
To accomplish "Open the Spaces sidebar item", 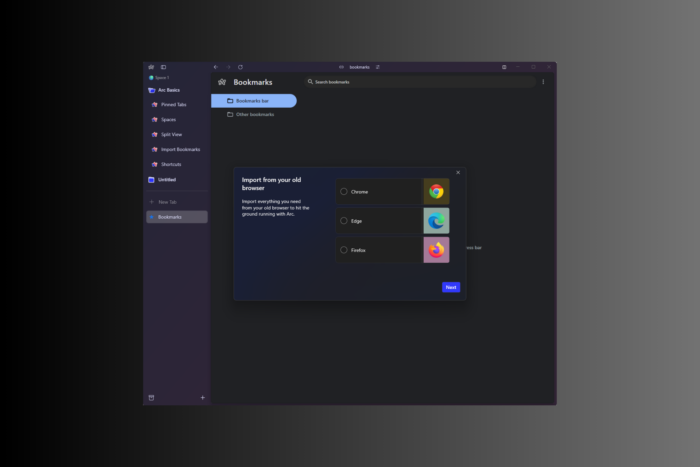I will (177, 120).
